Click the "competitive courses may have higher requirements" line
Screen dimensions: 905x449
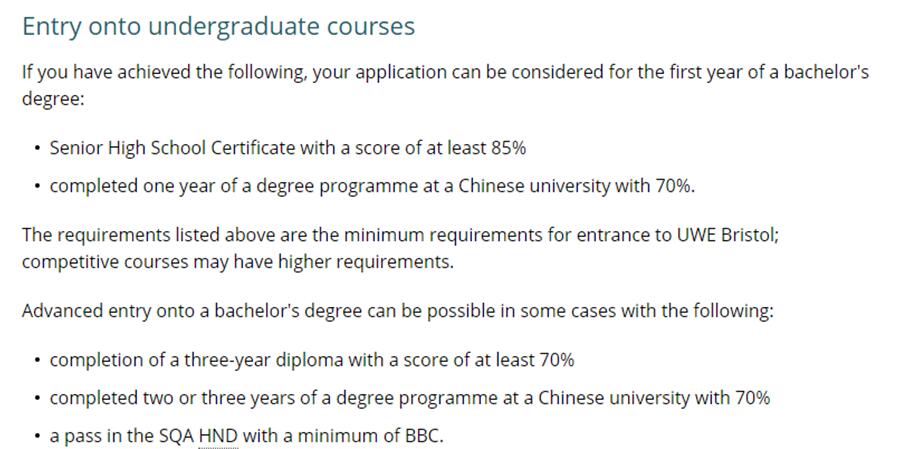[x=238, y=262]
